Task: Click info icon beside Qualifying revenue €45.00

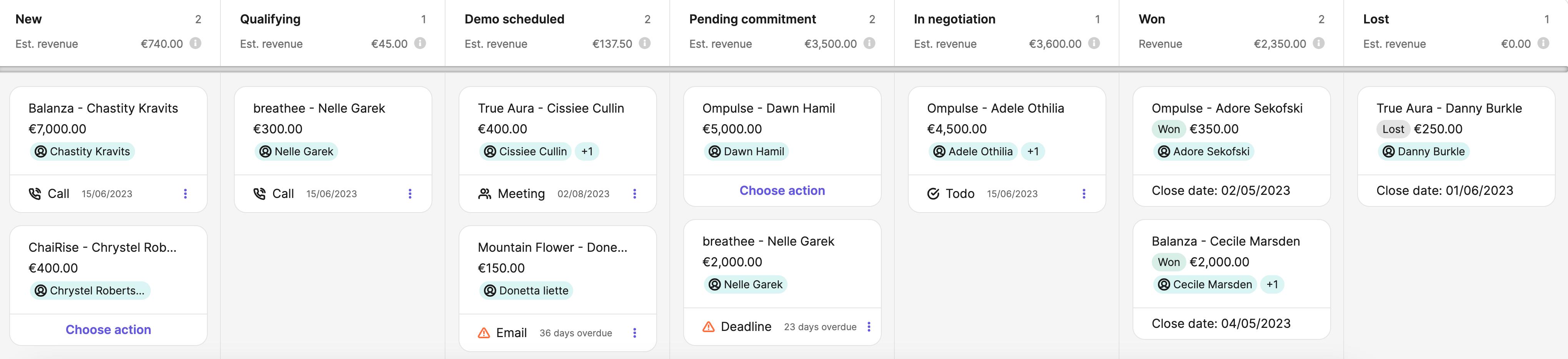Action: tap(420, 43)
